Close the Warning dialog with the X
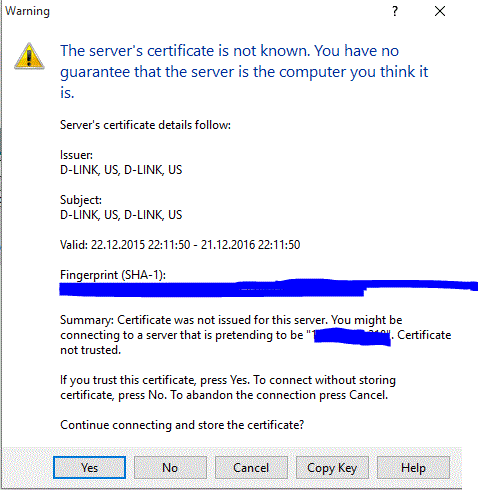The image size is (478, 490). point(440,11)
